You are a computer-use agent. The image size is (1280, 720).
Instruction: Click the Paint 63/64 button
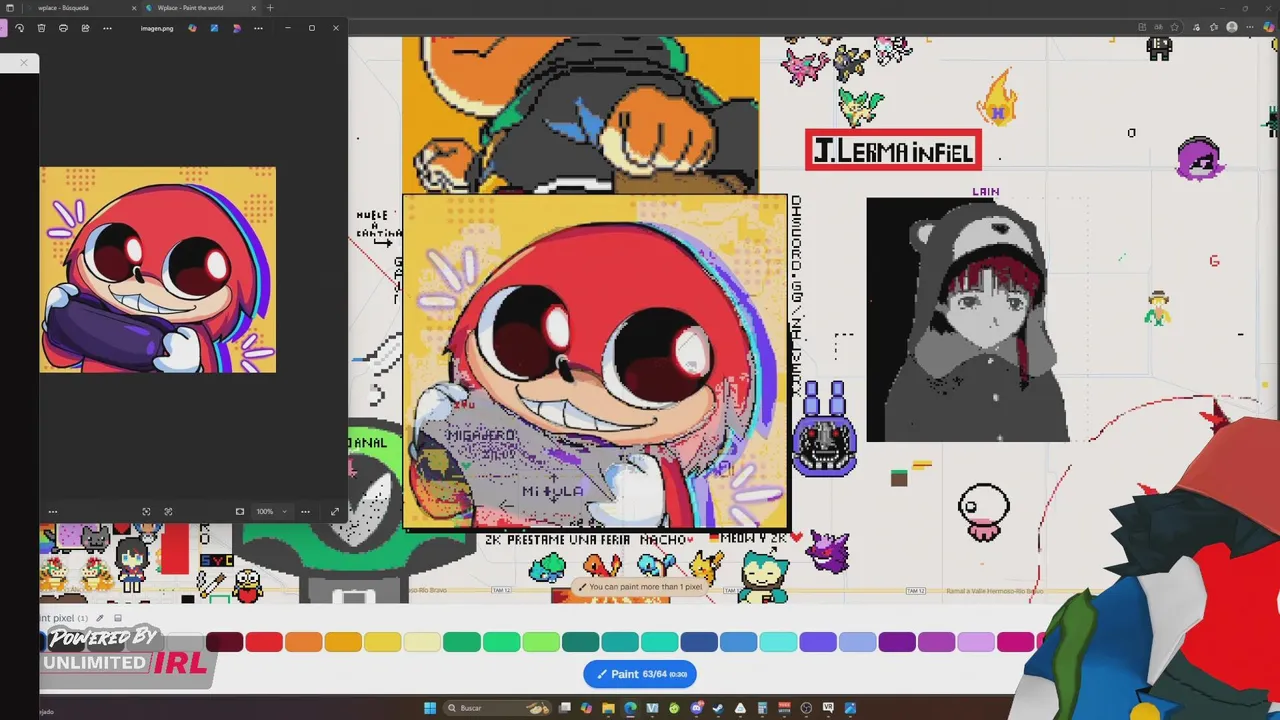click(x=640, y=674)
